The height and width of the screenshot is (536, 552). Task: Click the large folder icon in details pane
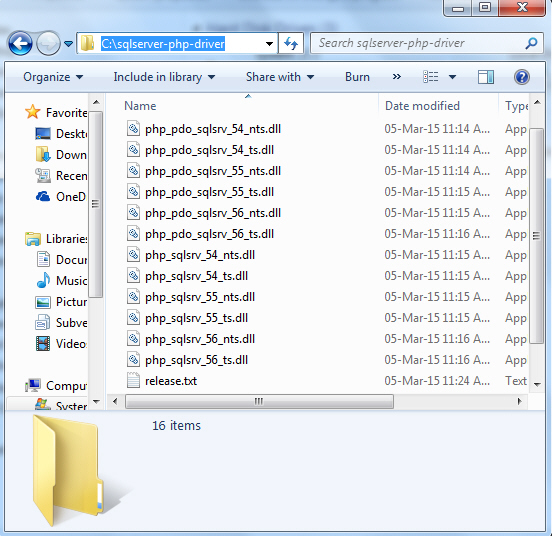click(68, 470)
